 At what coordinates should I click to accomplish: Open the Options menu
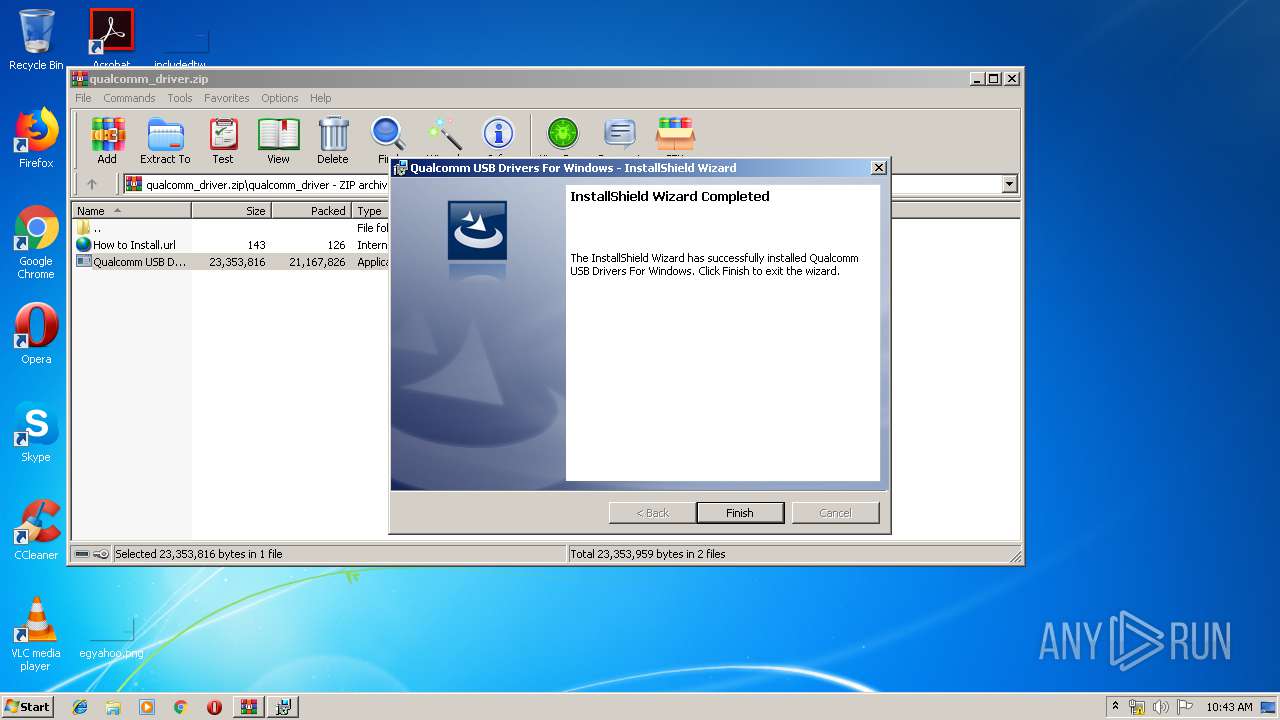click(x=280, y=98)
